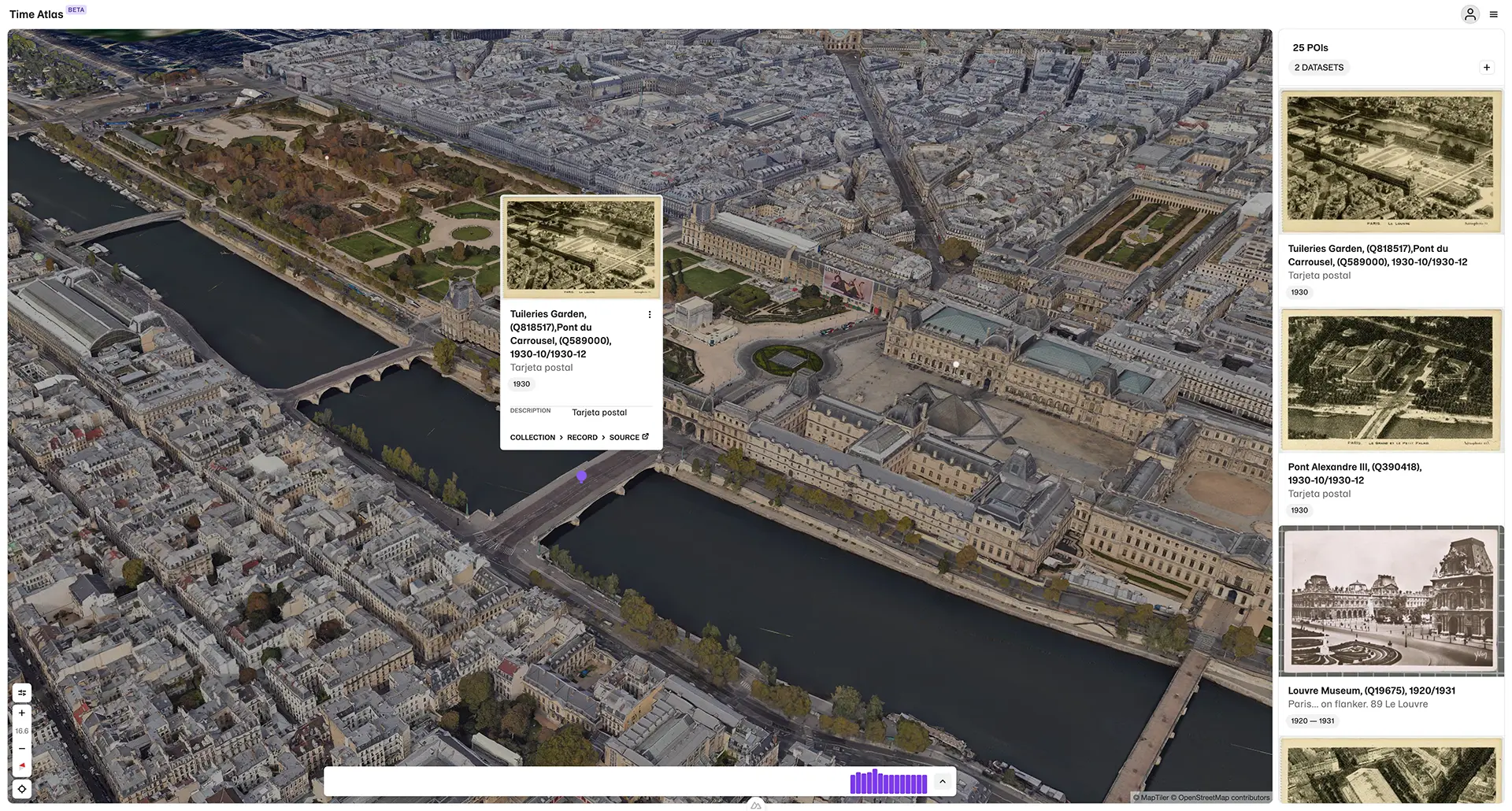The image size is (1512, 811).
Task: Open the partially visible fourth postcard thumbnail
Action: tap(1391, 771)
